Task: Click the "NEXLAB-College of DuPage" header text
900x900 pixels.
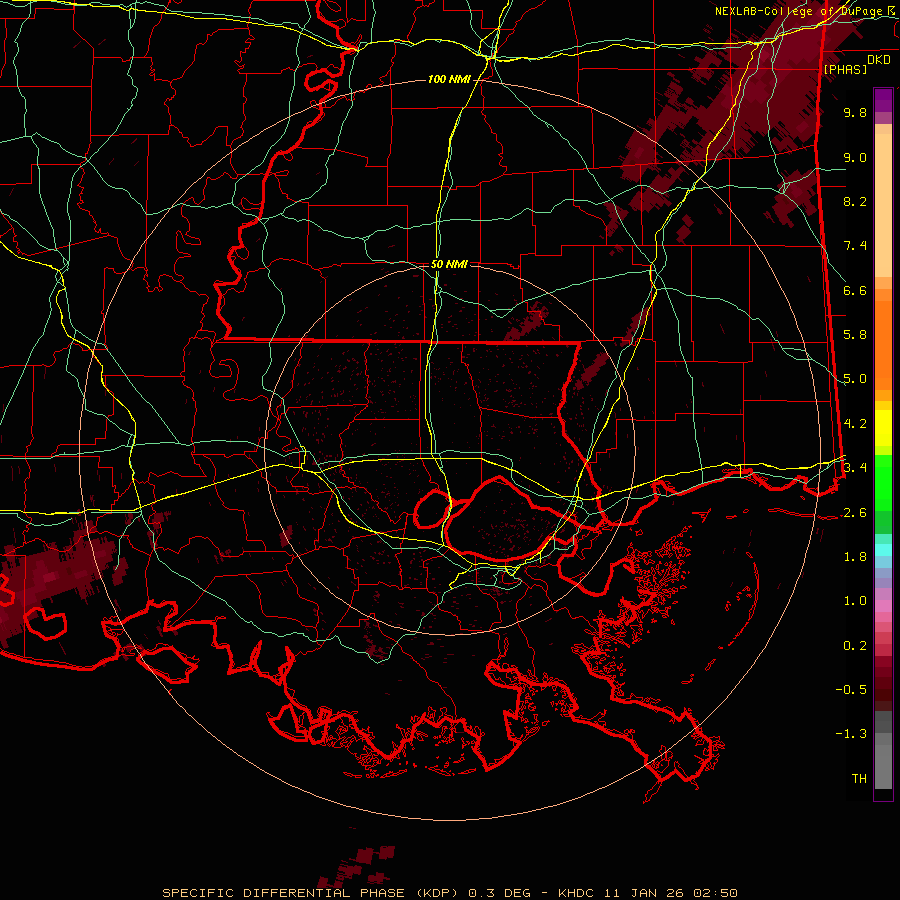Action: tap(800, 11)
